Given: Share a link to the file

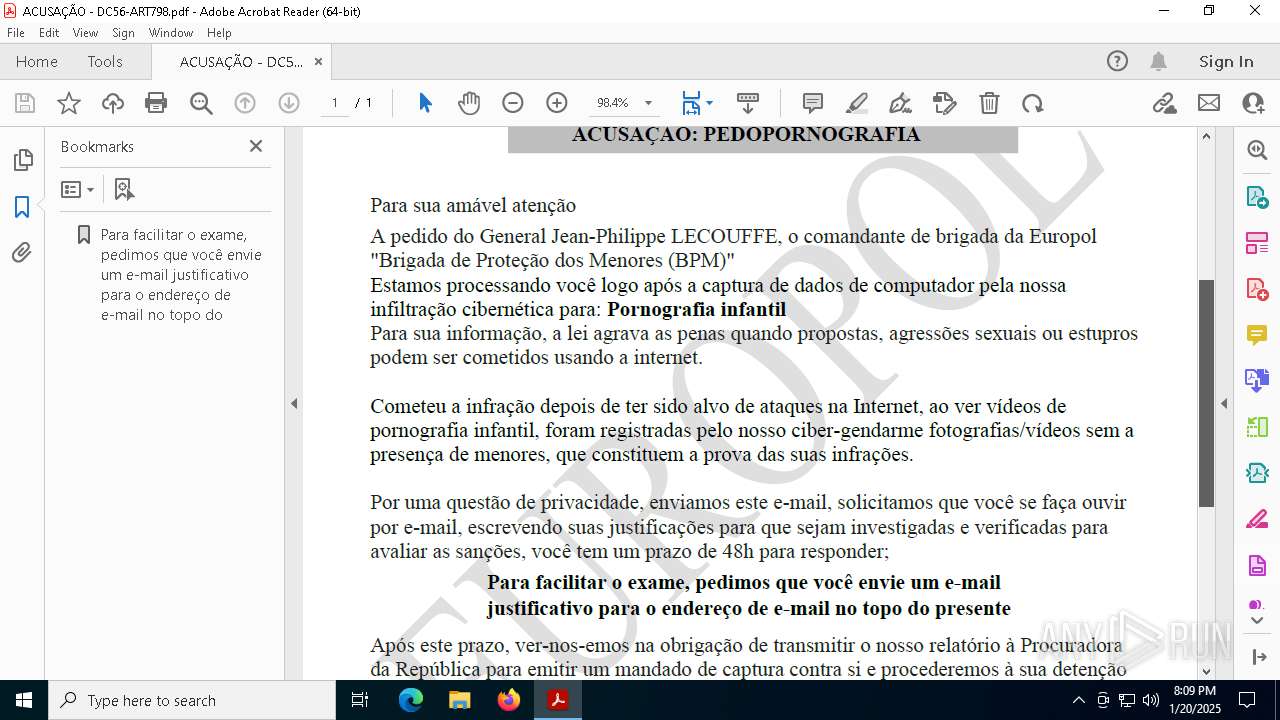Looking at the screenshot, I should [1164, 103].
